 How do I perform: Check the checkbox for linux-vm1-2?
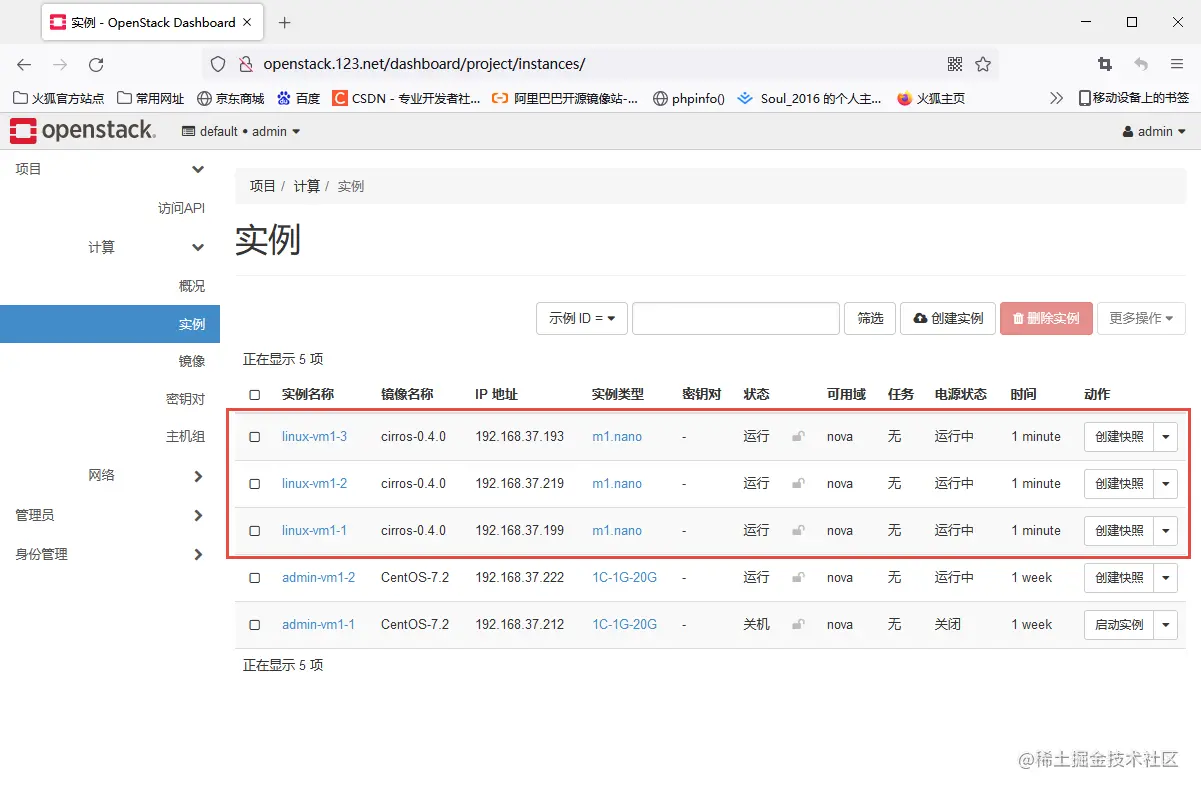point(253,484)
